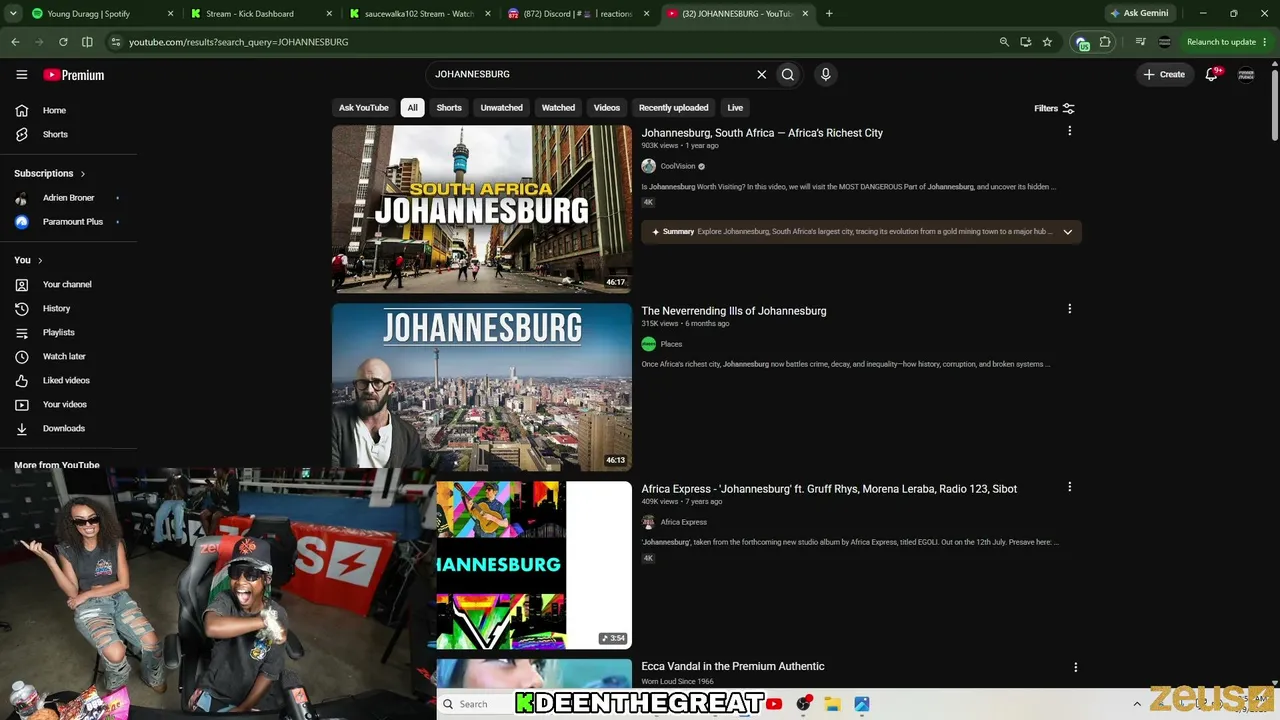Open 'Ecca Vandal in the Premium Authentic' title
This screenshot has width=1280, height=720.
click(733, 666)
